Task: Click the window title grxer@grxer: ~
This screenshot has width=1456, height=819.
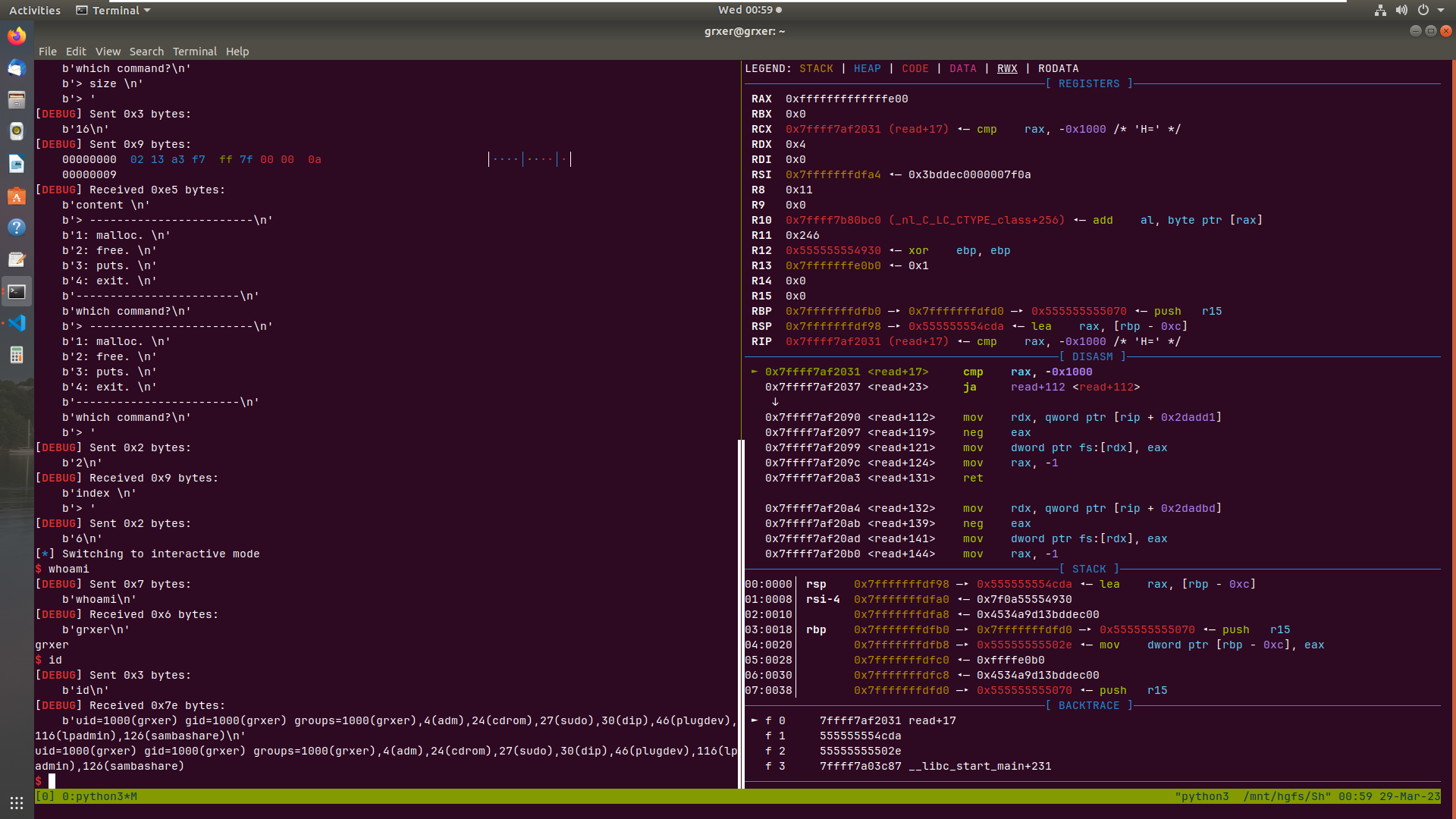Action: click(745, 31)
